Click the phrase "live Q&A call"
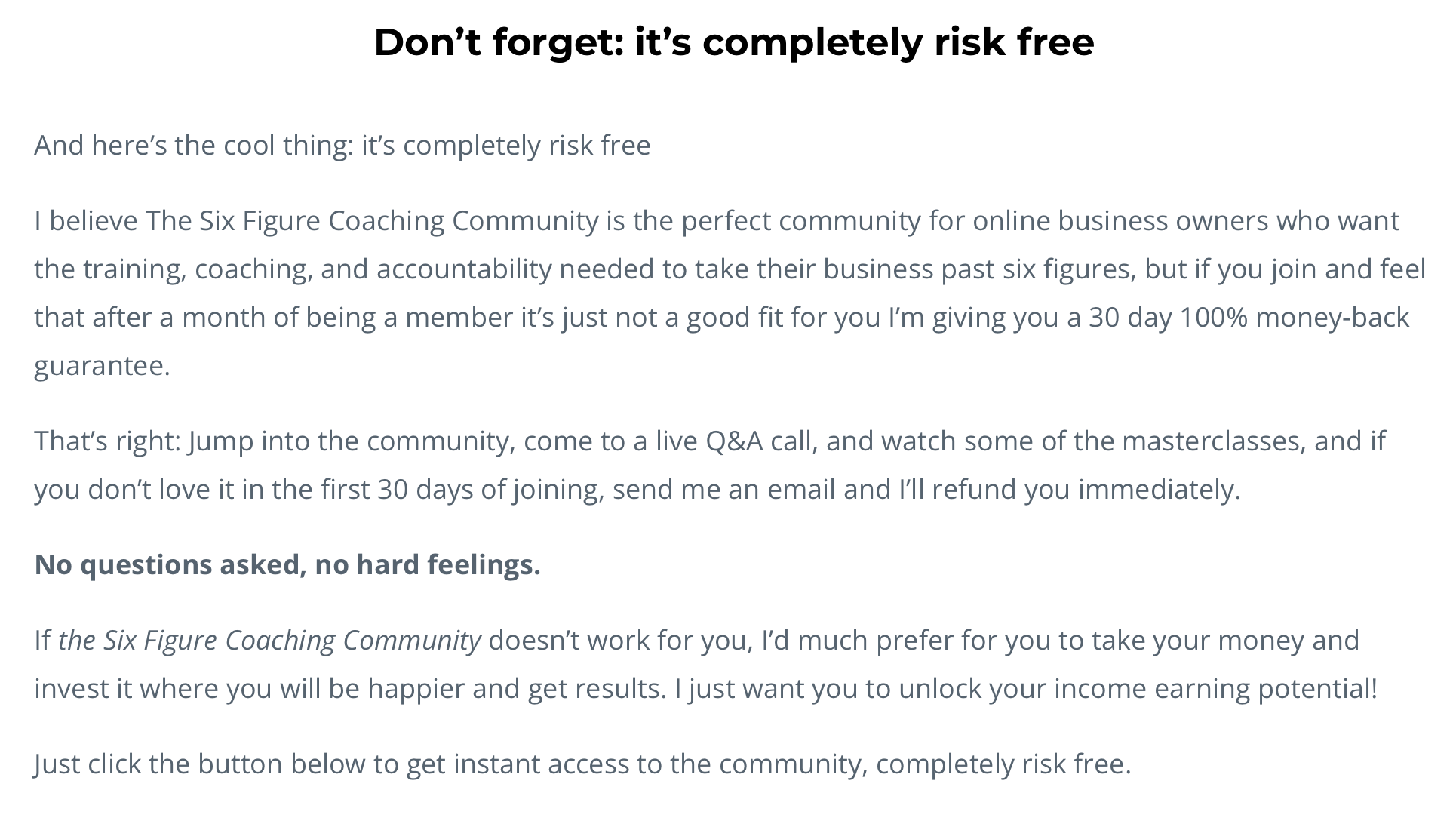The width and height of the screenshot is (1456, 821). point(736,441)
